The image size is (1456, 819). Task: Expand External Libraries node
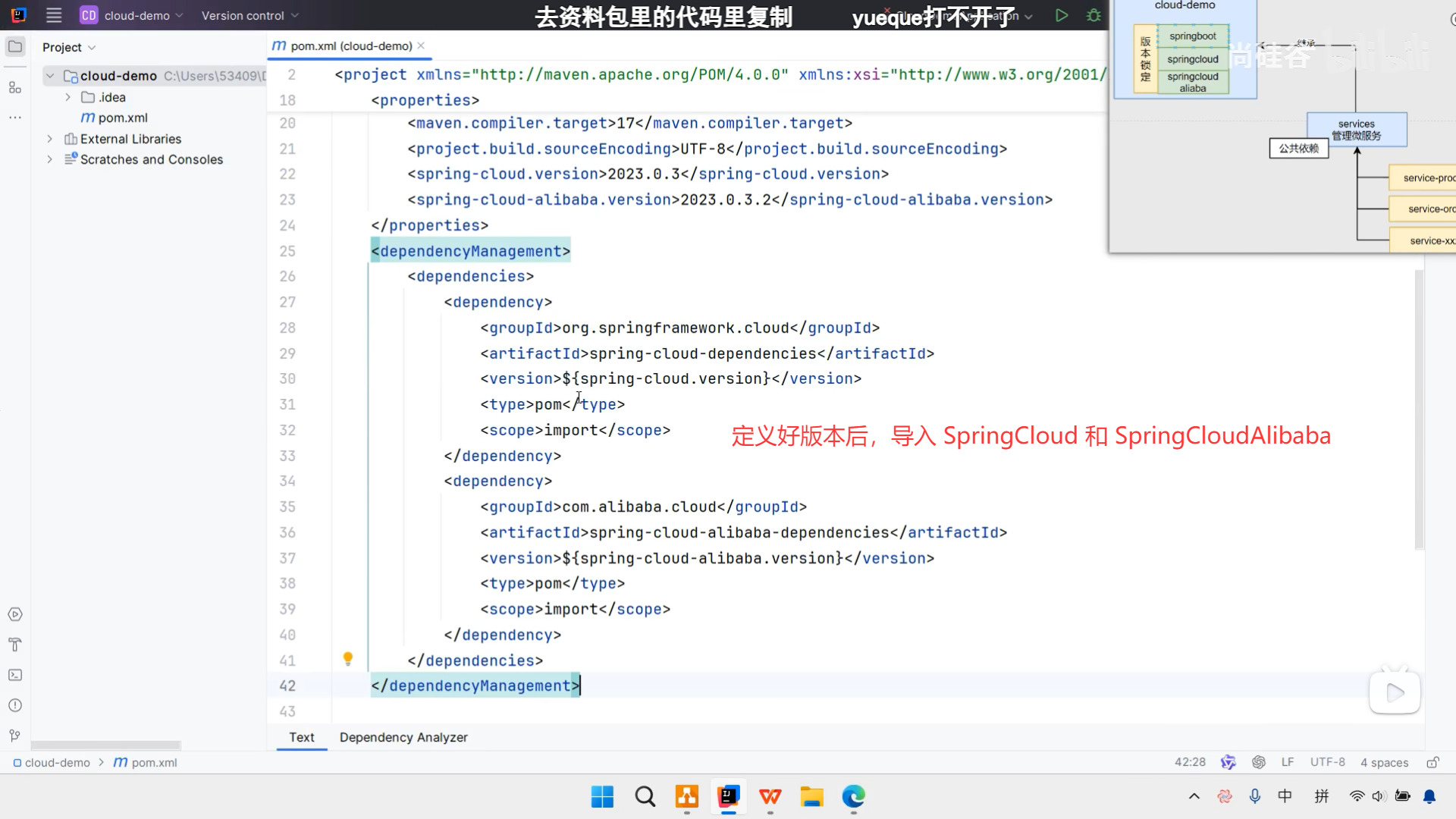(x=50, y=139)
